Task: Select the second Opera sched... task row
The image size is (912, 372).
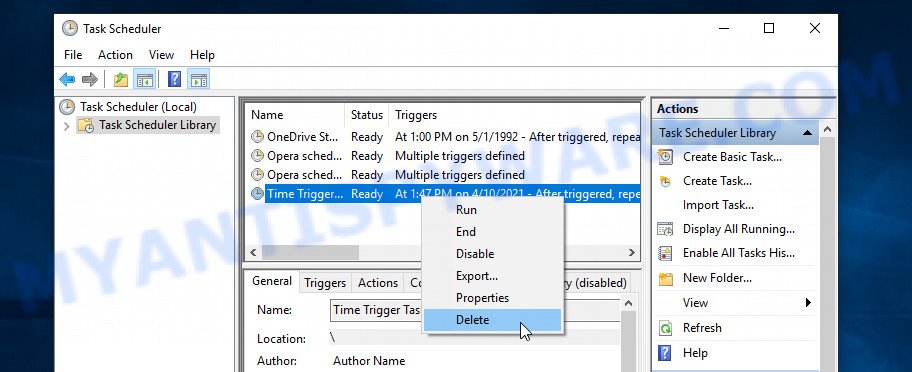Action: (445, 175)
